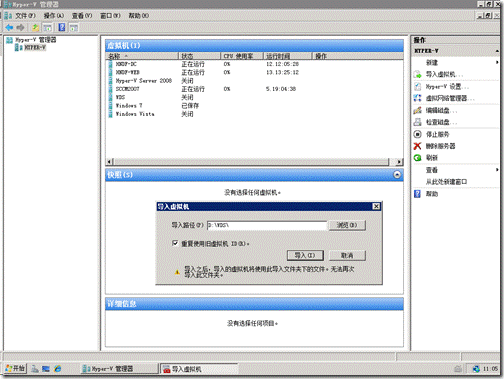
Task: Click the 虚拟网络管理器 icon
Action: 417,98
